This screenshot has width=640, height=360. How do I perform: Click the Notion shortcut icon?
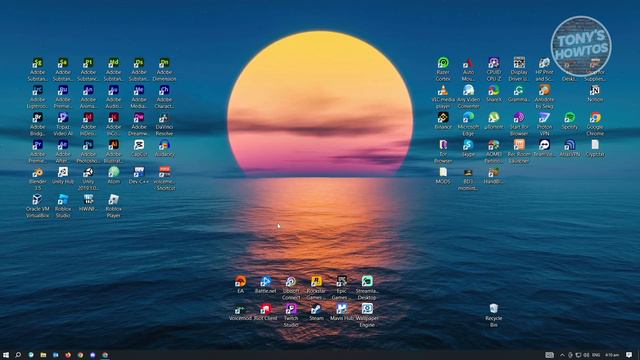[595, 90]
